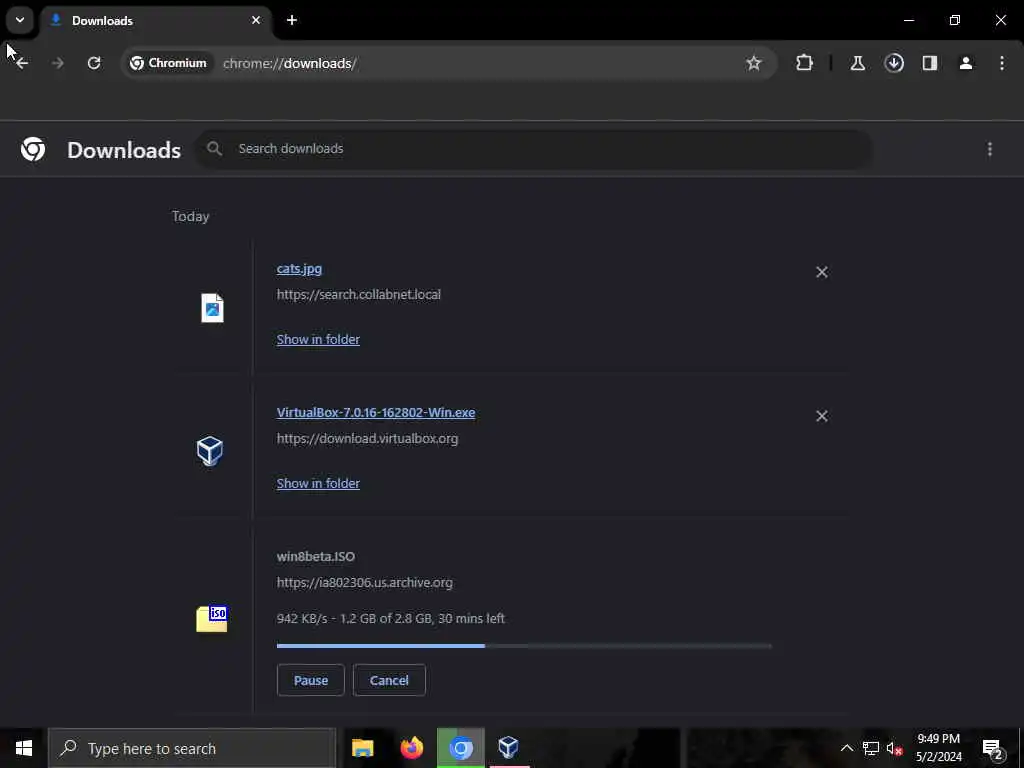Open VirtualBox from taskbar
Viewport: 1024px width, 768px height.
coord(508,748)
